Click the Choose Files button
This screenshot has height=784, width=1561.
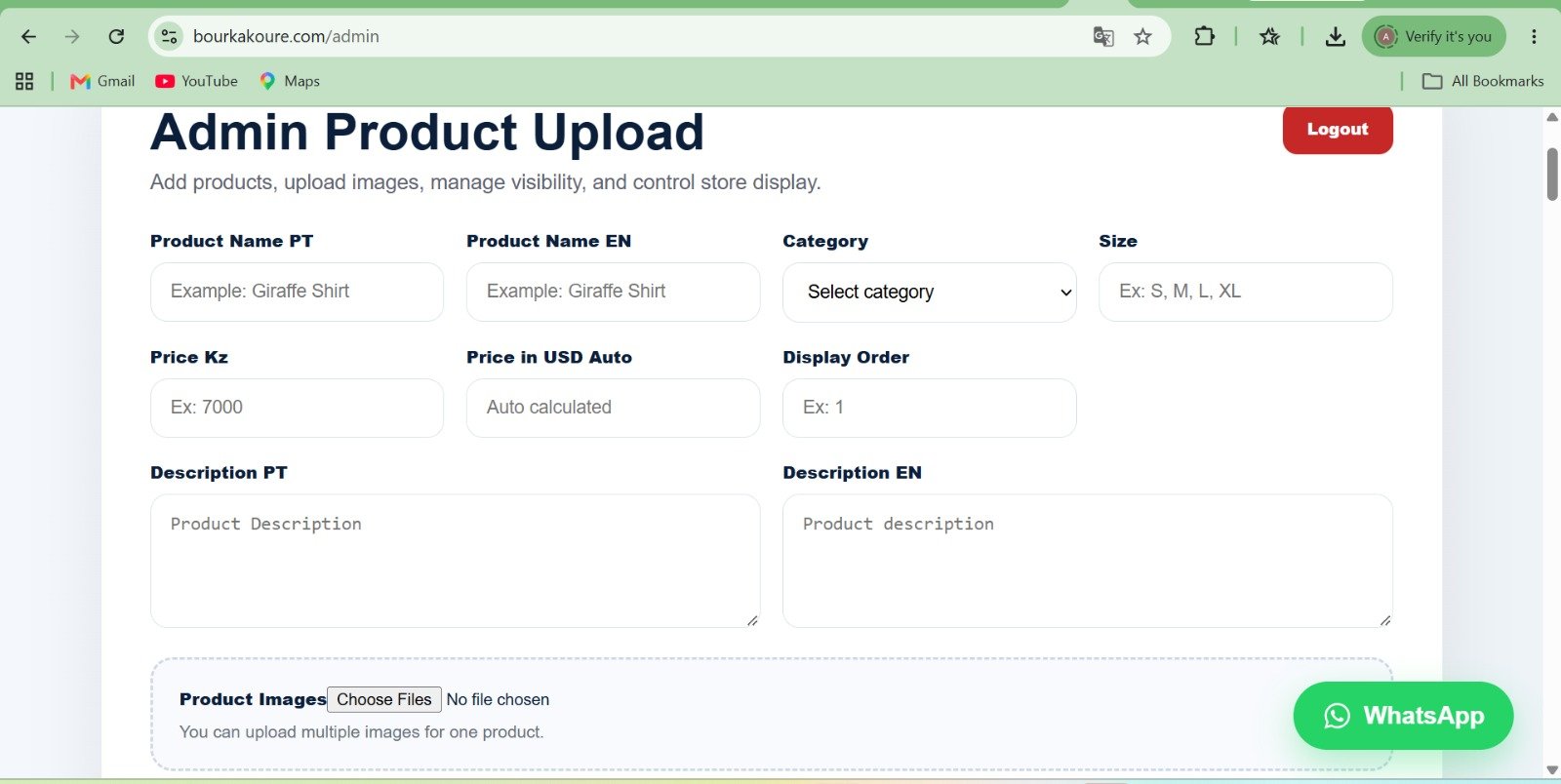click(384, 699)
